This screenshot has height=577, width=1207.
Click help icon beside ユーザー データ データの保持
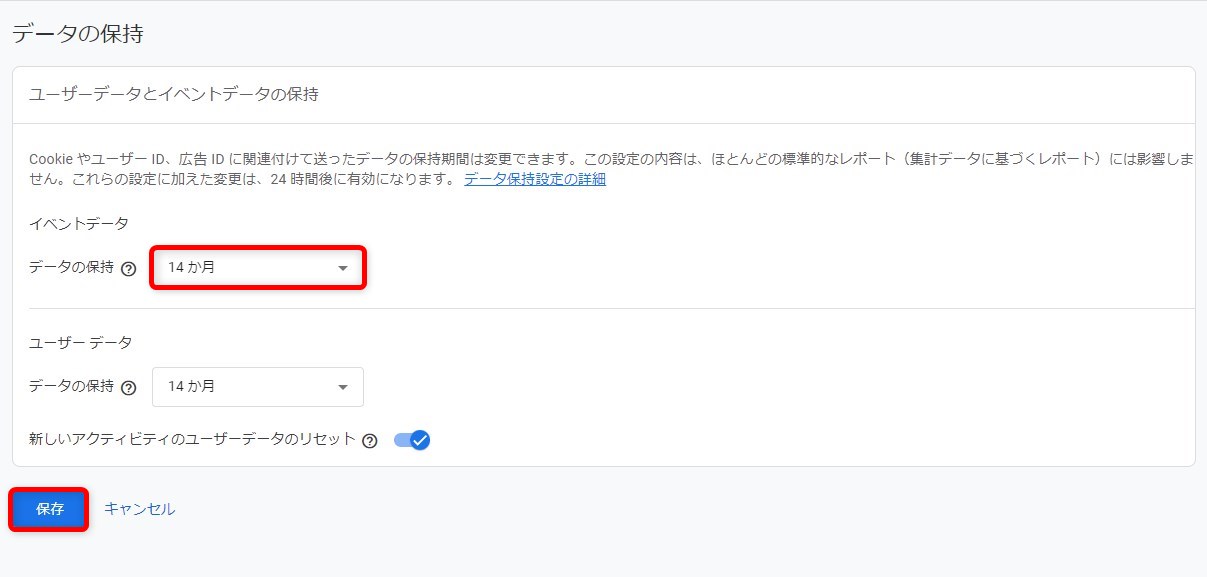coord(128,388)
